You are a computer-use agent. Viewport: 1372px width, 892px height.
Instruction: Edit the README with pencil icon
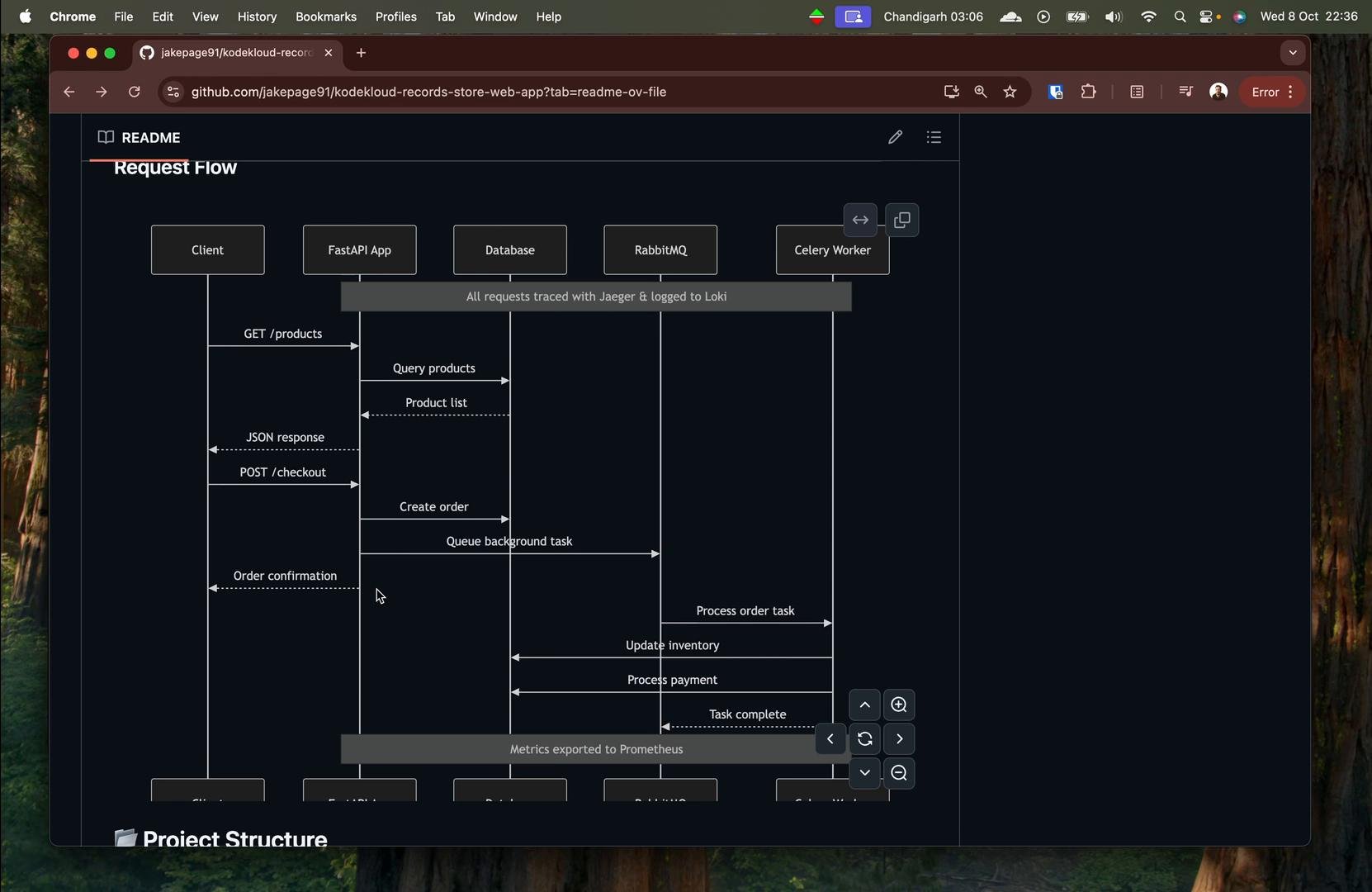(896, 137)
